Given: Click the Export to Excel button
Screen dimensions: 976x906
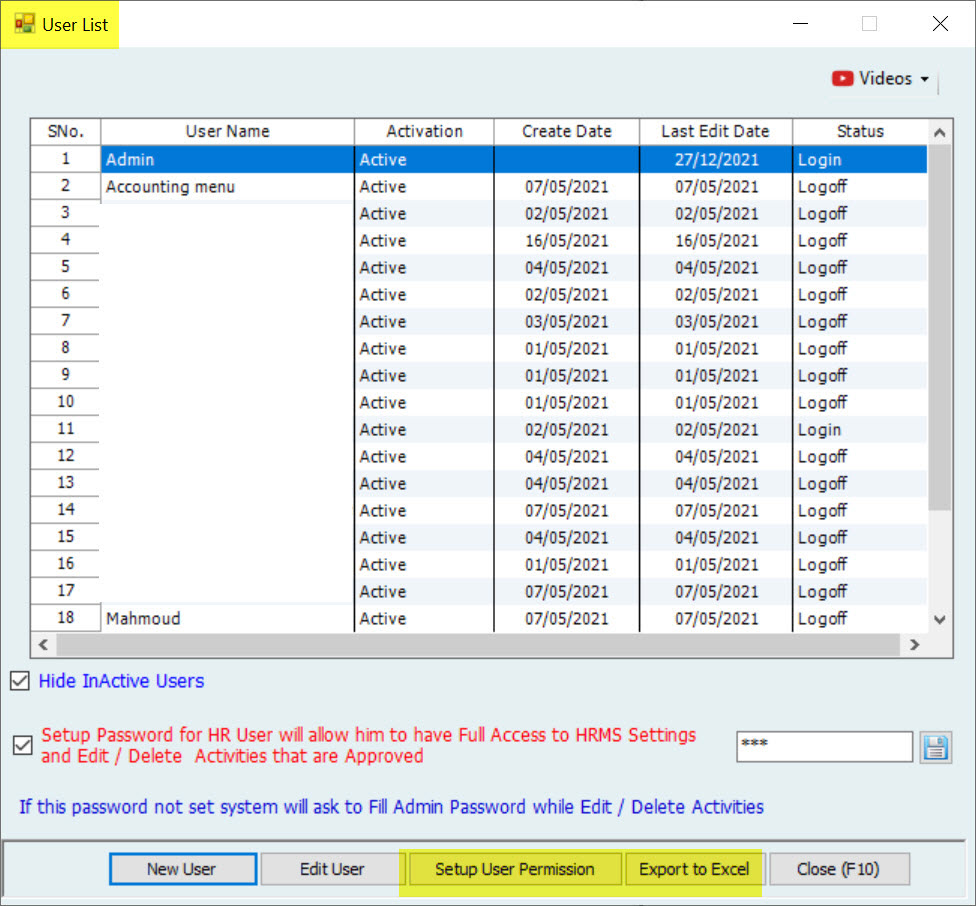Looking at the screenshot, I should click(694, 869).
